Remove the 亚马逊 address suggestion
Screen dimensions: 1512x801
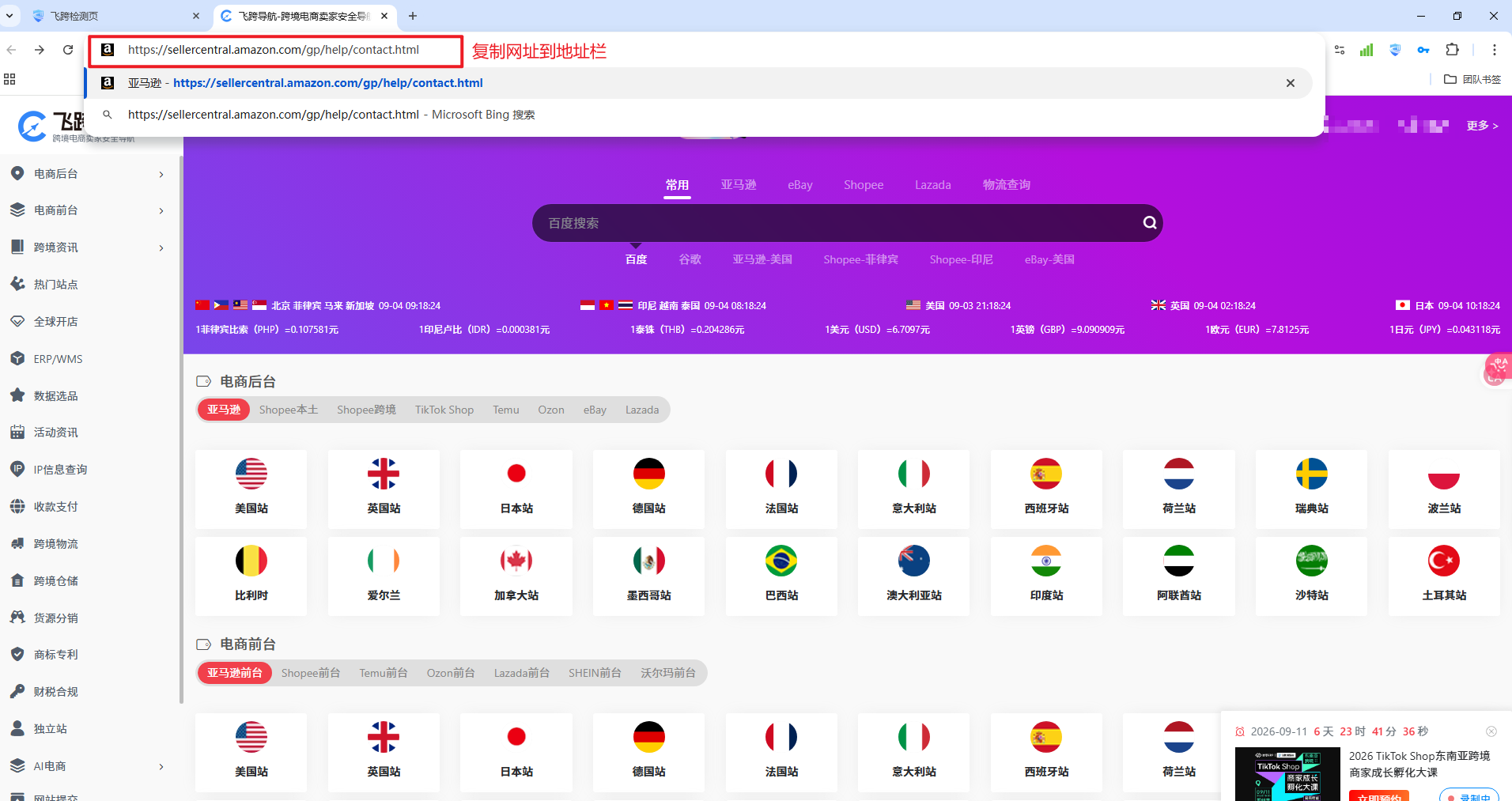click(x=1291, y=83)
